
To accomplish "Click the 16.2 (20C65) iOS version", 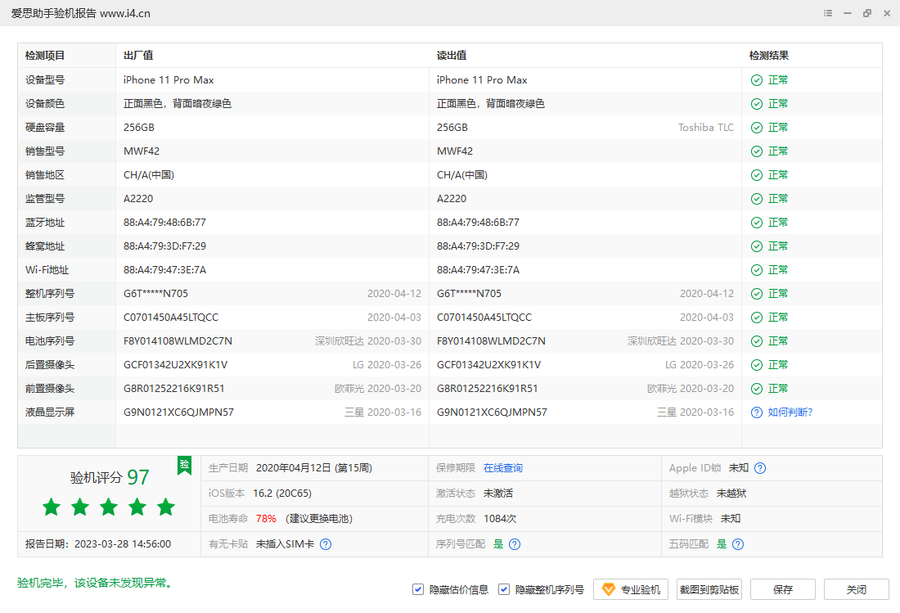I will [x=282, y=494].
